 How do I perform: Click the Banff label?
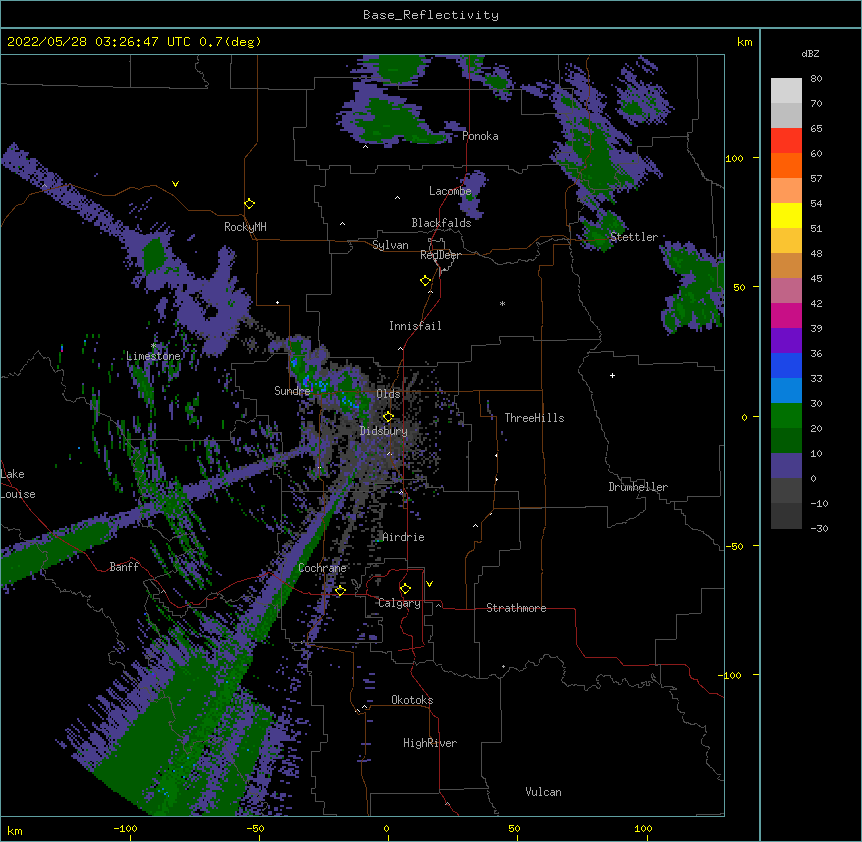point(124,567)
